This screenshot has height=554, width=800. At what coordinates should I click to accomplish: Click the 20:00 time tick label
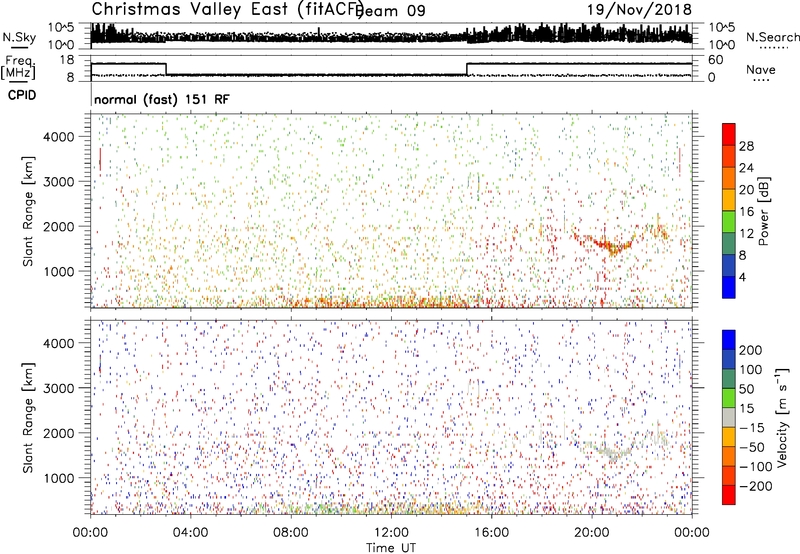[x=591, y=533]
